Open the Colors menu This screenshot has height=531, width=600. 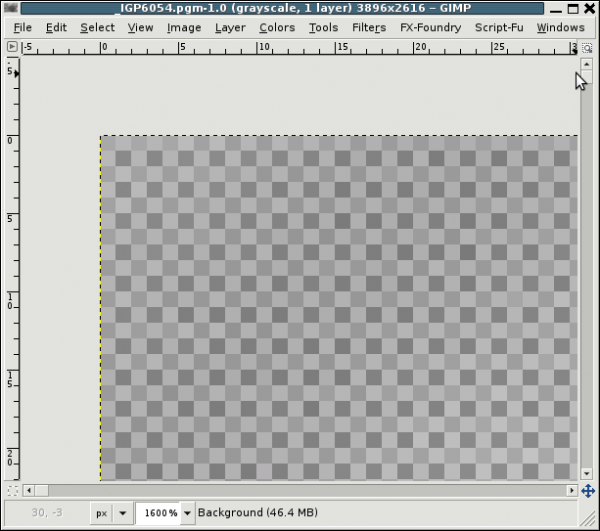(x=277, y=28)
